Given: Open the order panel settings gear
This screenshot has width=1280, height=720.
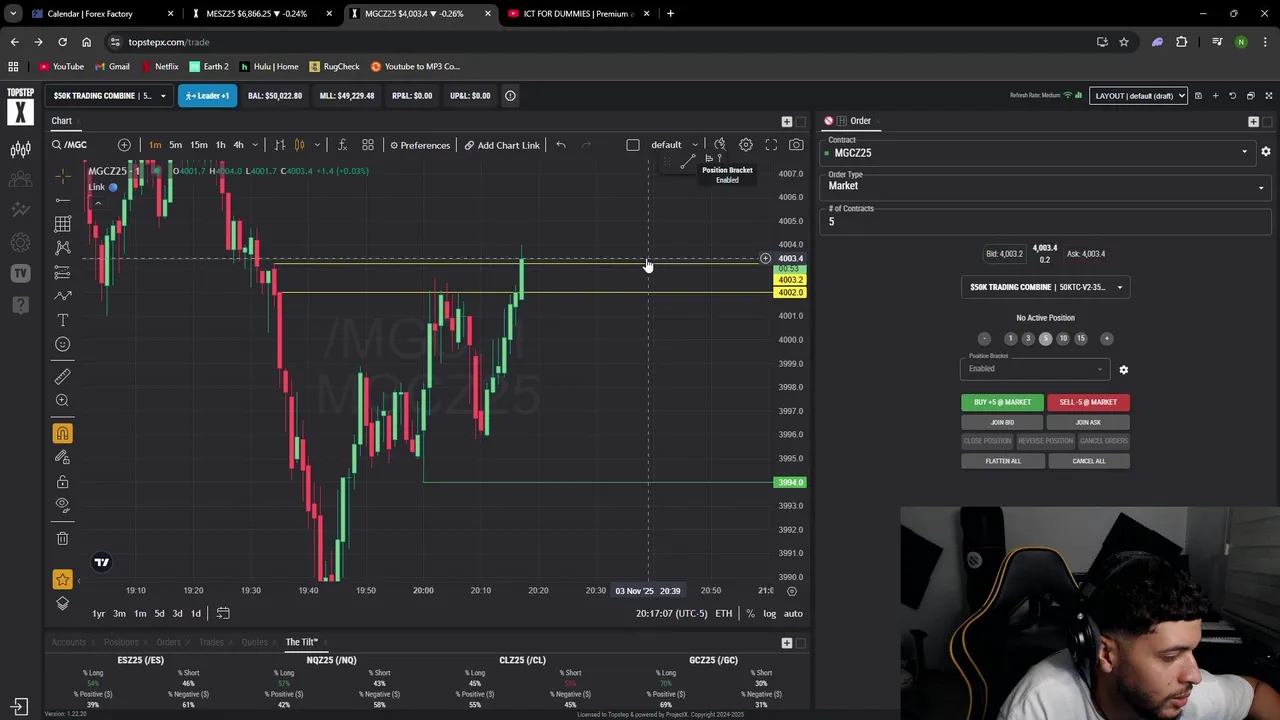Looking at the screenshot, I should coord(1265,152).
